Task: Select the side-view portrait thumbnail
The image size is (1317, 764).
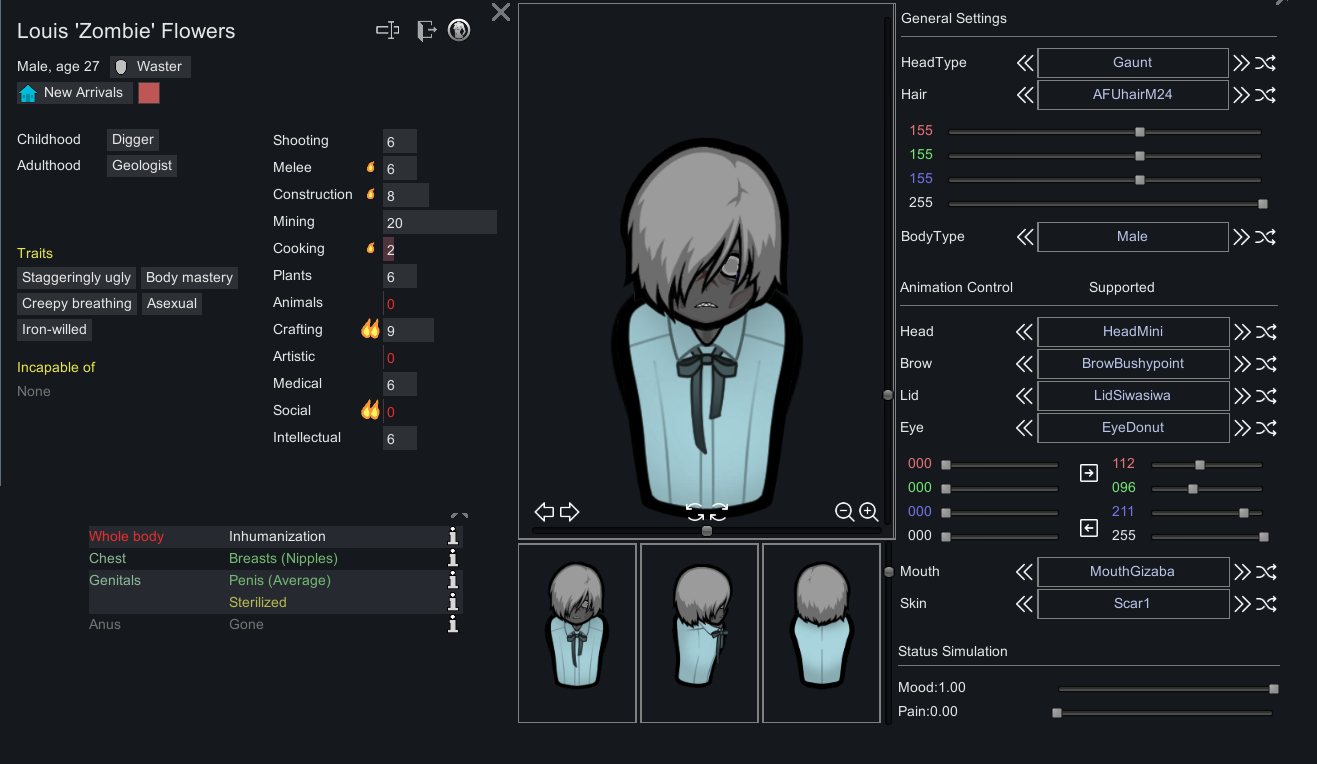Action: point(699,633)
